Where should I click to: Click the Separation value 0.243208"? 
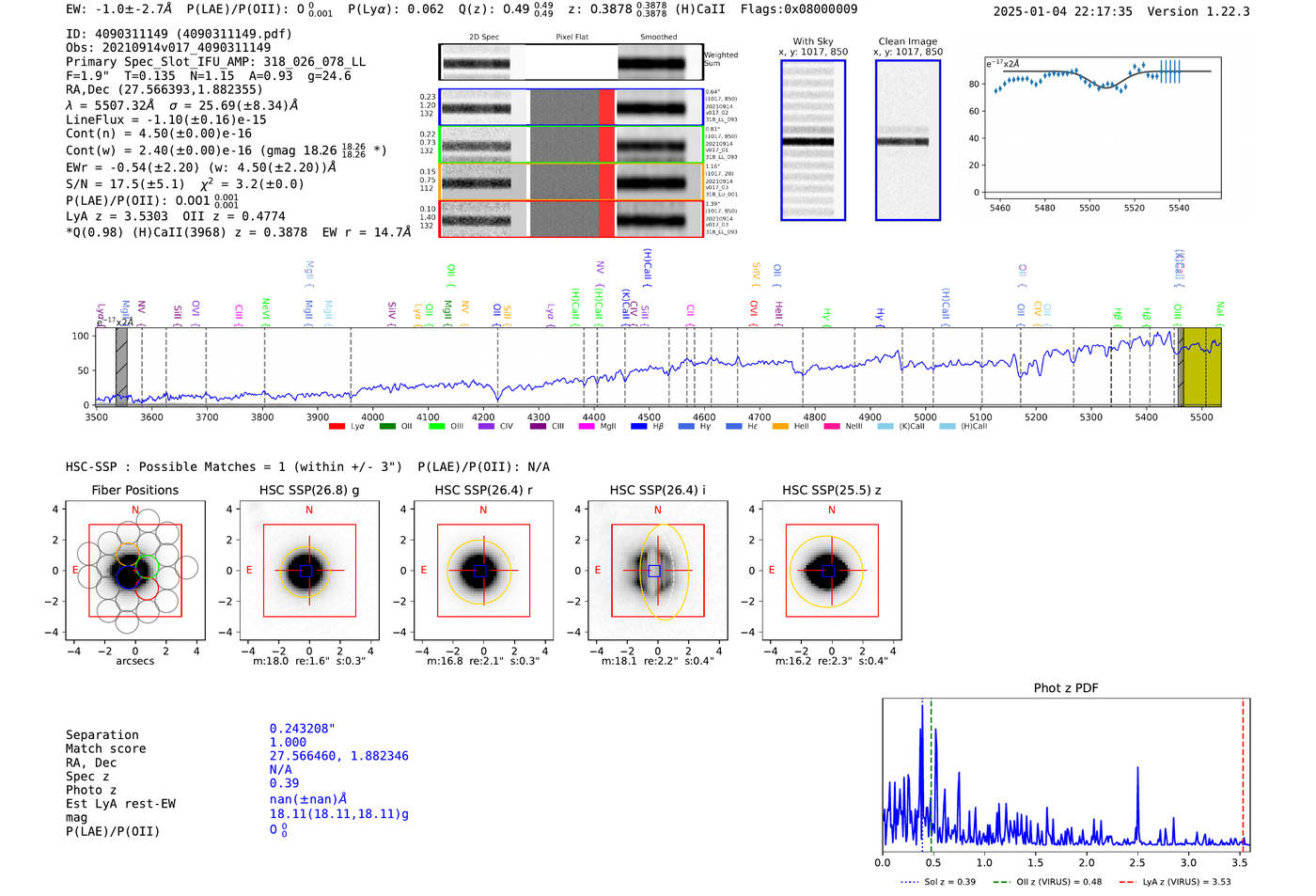[303, 729]
